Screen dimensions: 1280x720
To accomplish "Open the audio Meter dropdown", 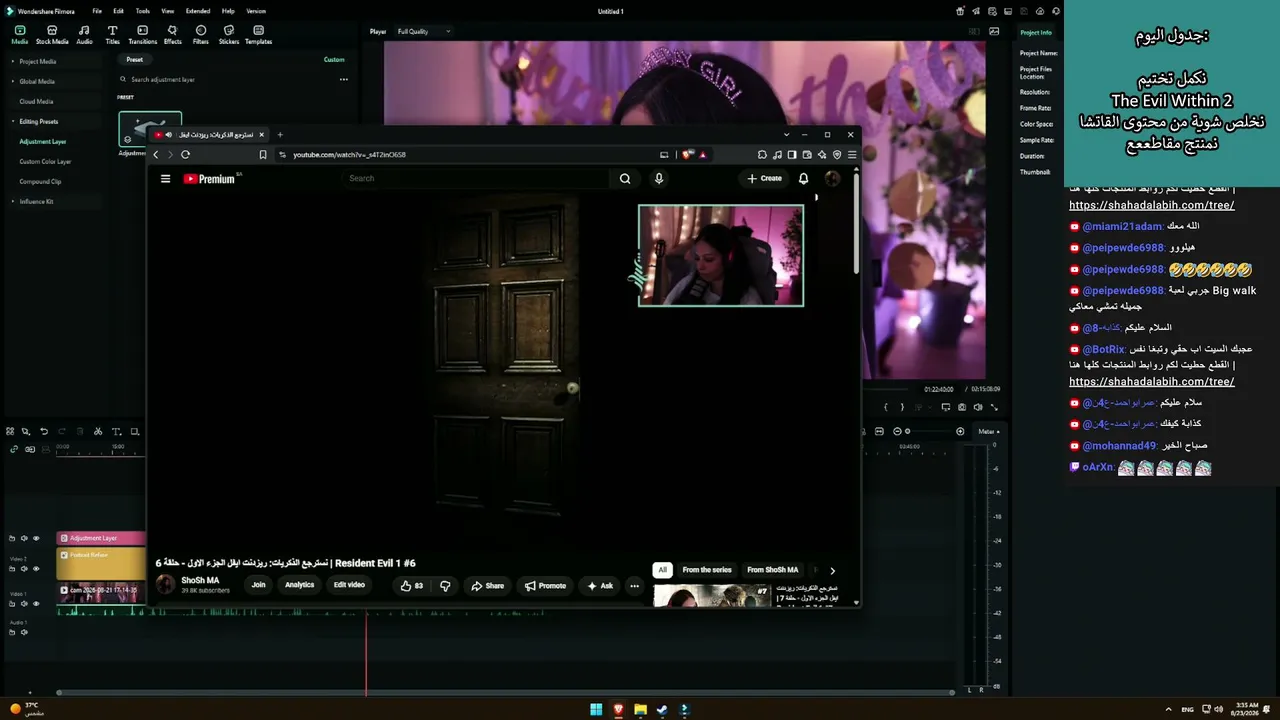I will (988, 431).
